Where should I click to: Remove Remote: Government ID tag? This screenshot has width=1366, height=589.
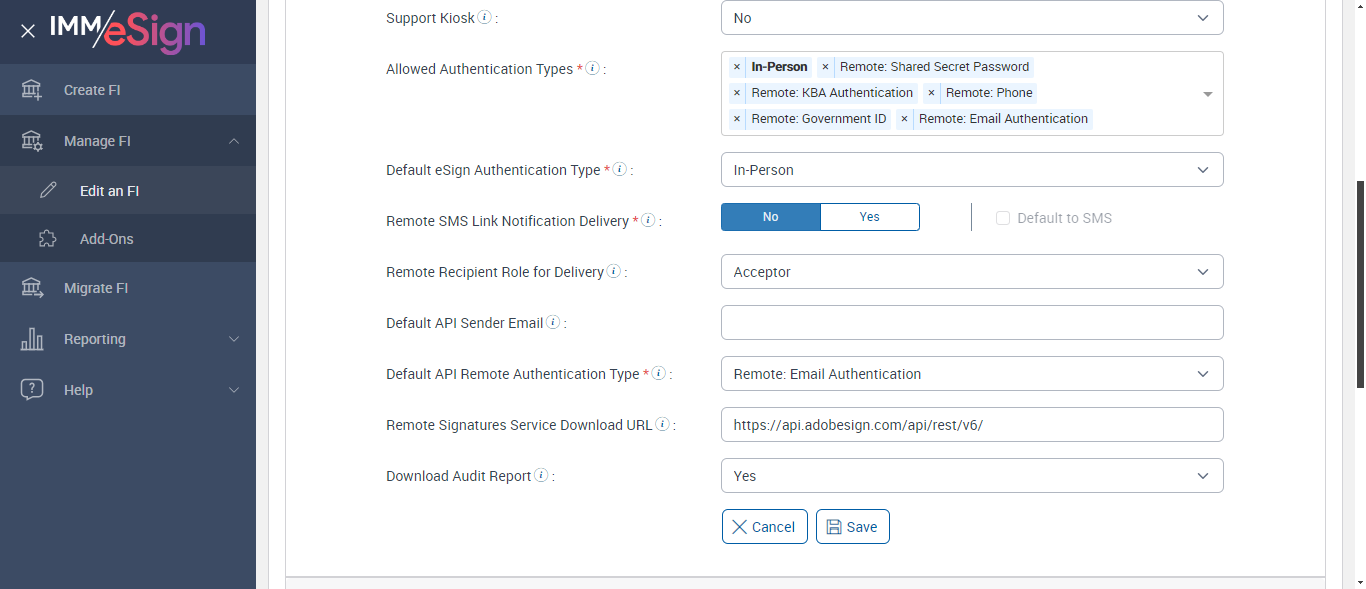pos(737,119)
